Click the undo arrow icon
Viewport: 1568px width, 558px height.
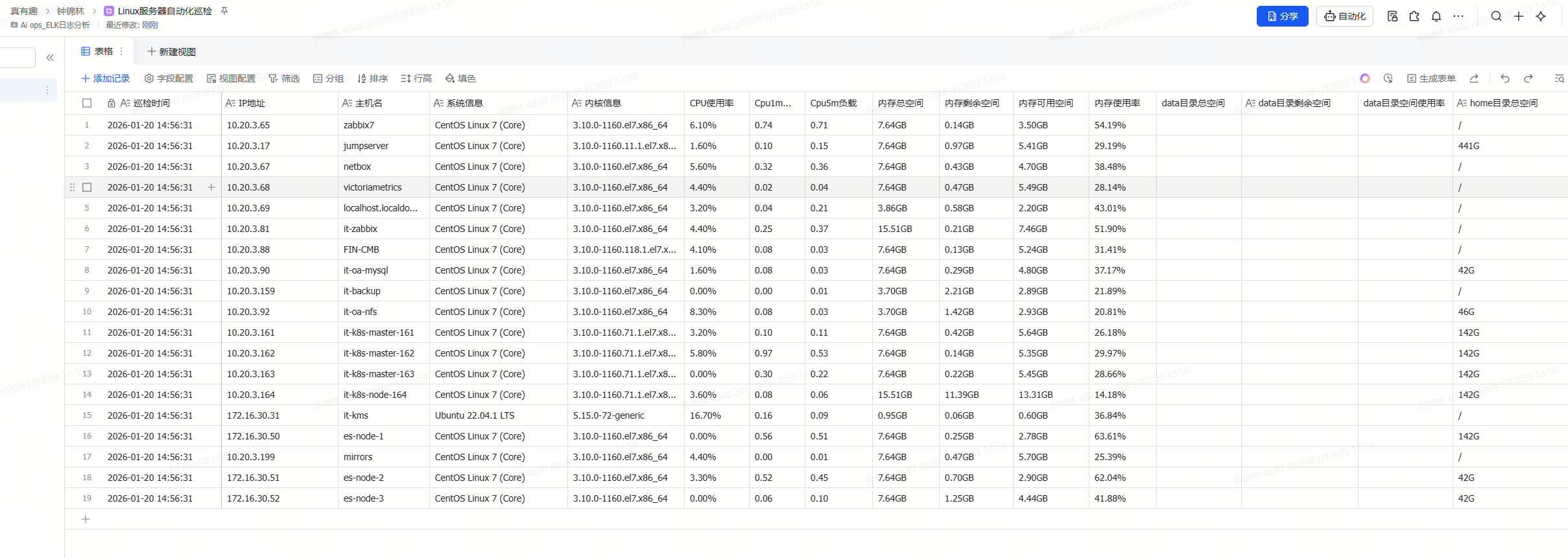click(x=1504, y=78)
